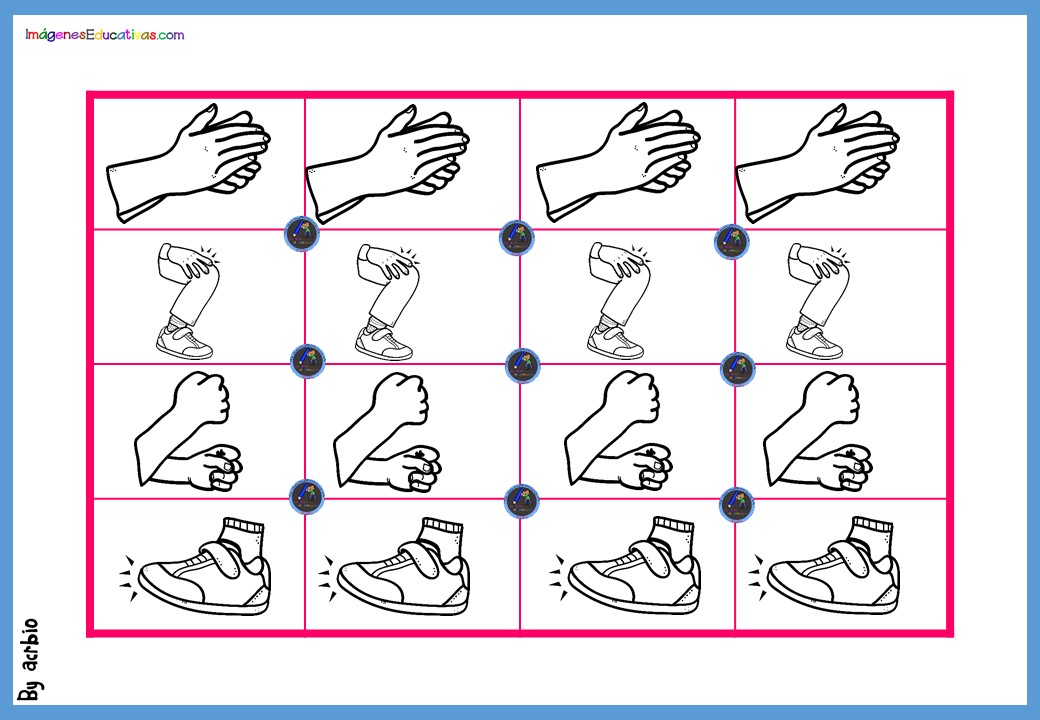Select the clapping hands in second column
The image size is (1040, 720).
coord(387,163)
